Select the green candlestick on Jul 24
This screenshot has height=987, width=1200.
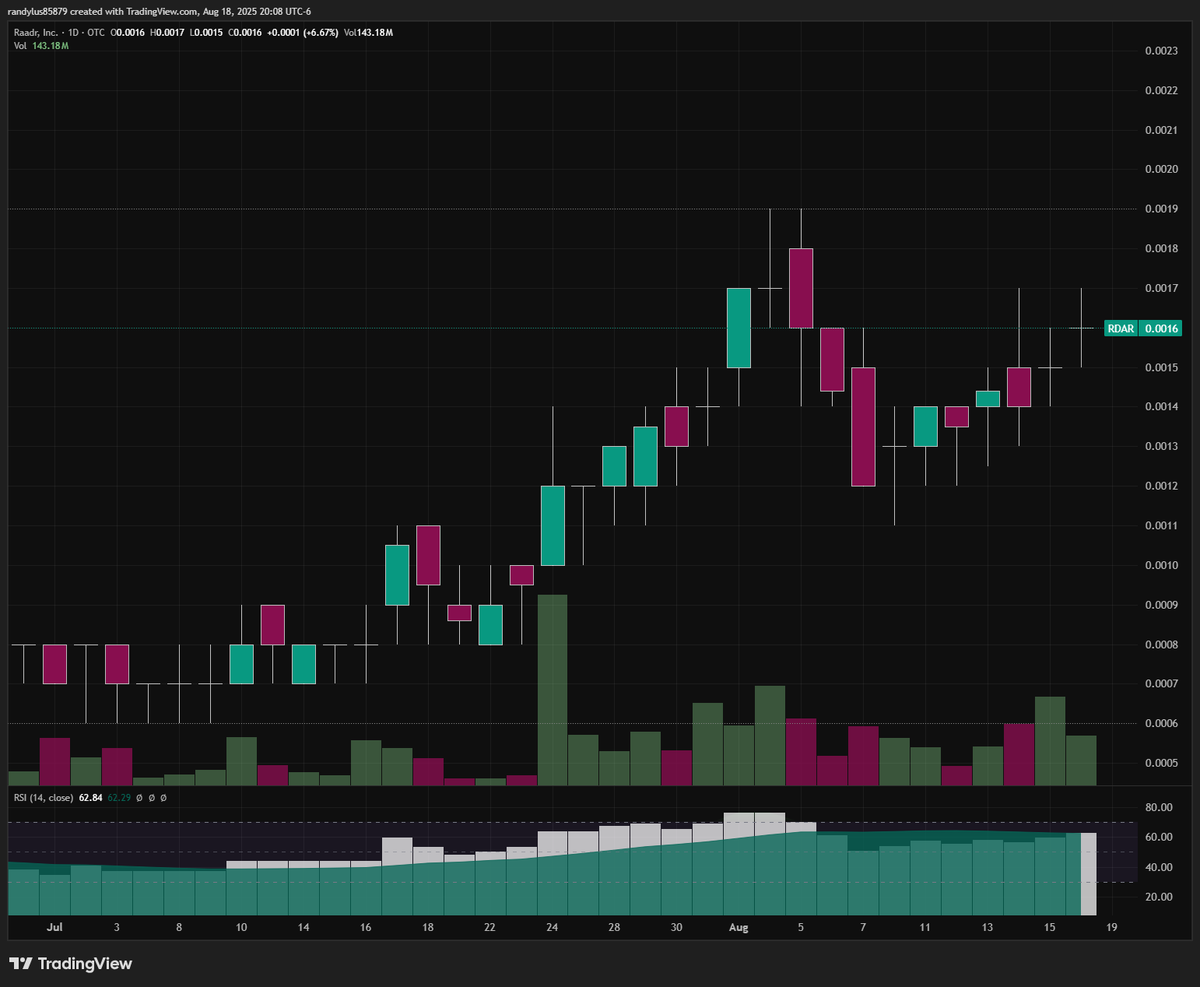tap(553, 525)
